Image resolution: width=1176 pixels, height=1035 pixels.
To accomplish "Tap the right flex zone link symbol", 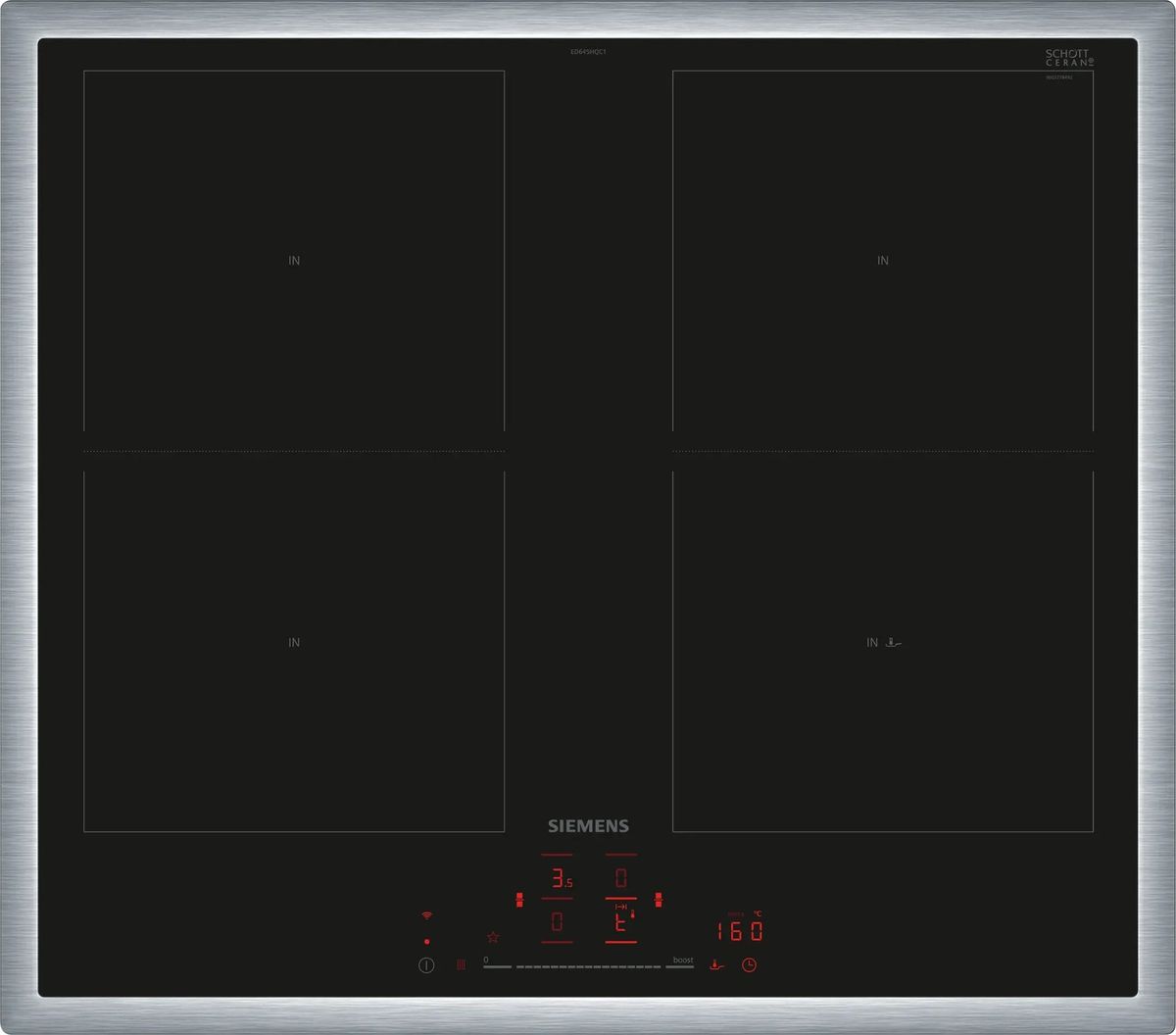I will click(x=659, y=899).
